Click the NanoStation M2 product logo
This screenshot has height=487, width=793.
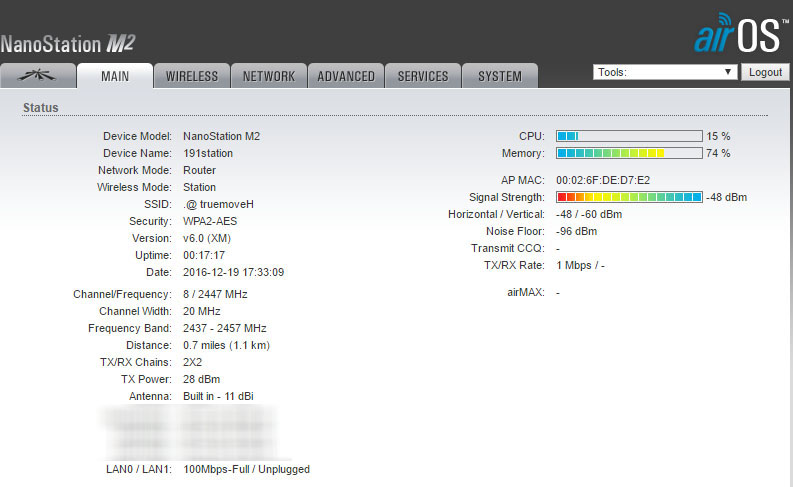pos(68,44)
